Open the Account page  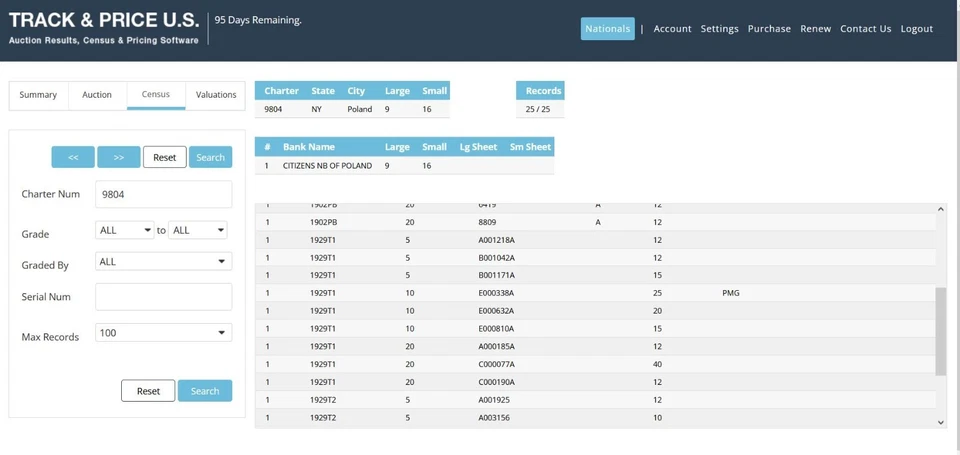672,29
